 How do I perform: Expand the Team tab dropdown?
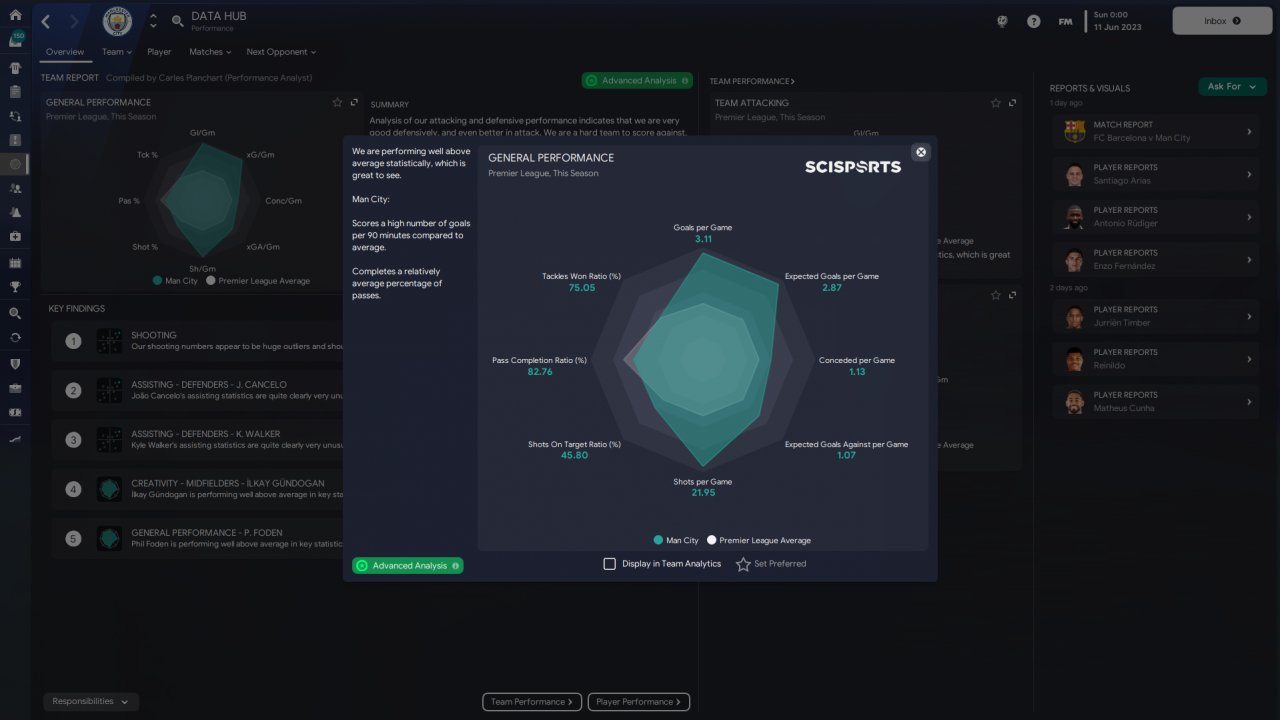click(117, 52)
